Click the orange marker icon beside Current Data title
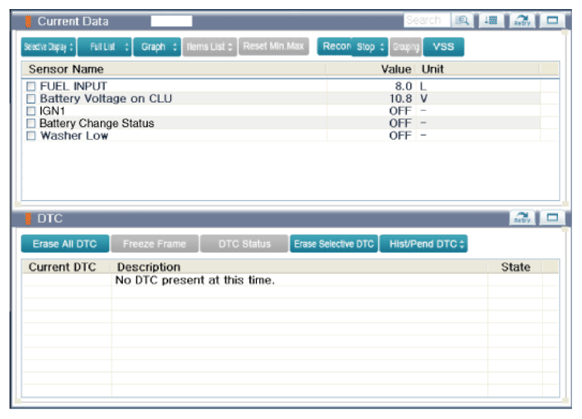This screenshot has width=582, height=419. pos(28,22)
